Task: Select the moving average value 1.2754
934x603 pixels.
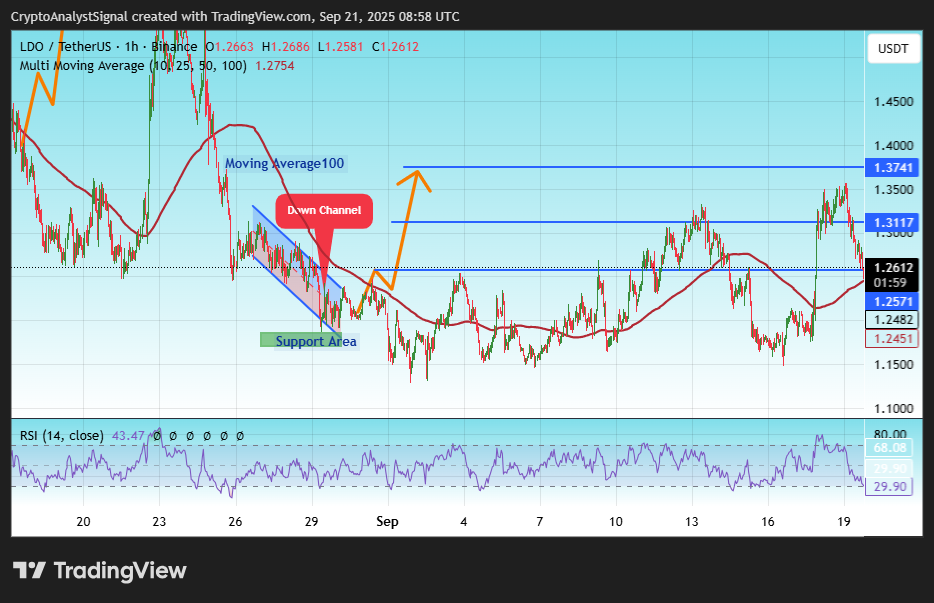Action: pyautogui.click(x=275, y=66)
